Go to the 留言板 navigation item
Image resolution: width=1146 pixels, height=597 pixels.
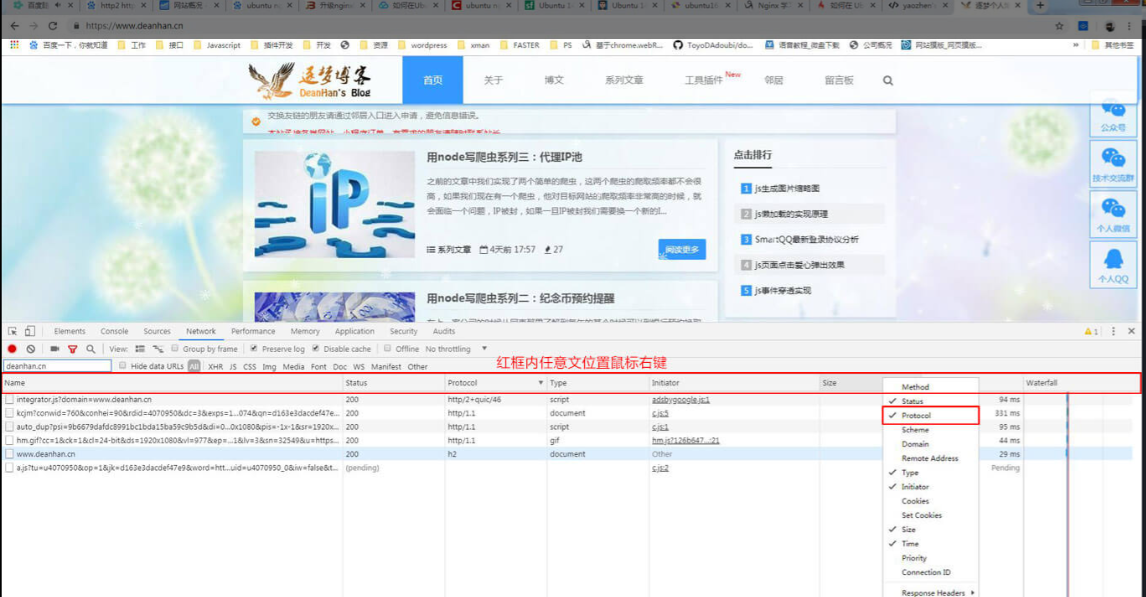[x=839, y=80]
